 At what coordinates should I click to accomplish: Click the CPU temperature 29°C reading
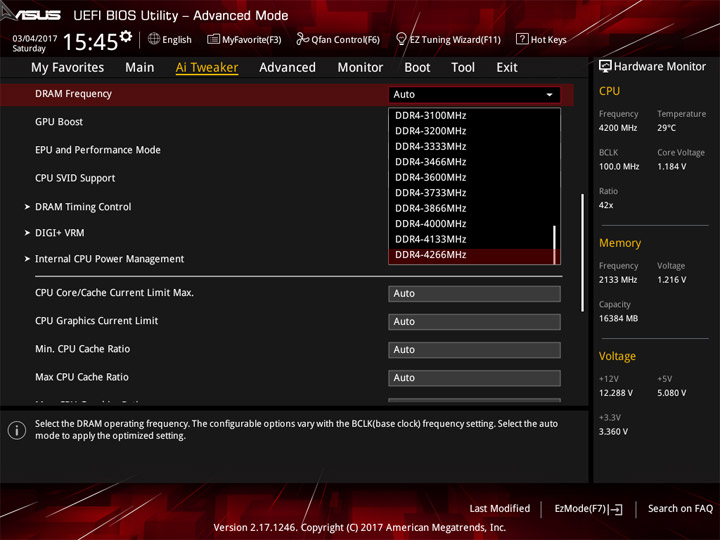pyautogui.click(x=666, y=128)
